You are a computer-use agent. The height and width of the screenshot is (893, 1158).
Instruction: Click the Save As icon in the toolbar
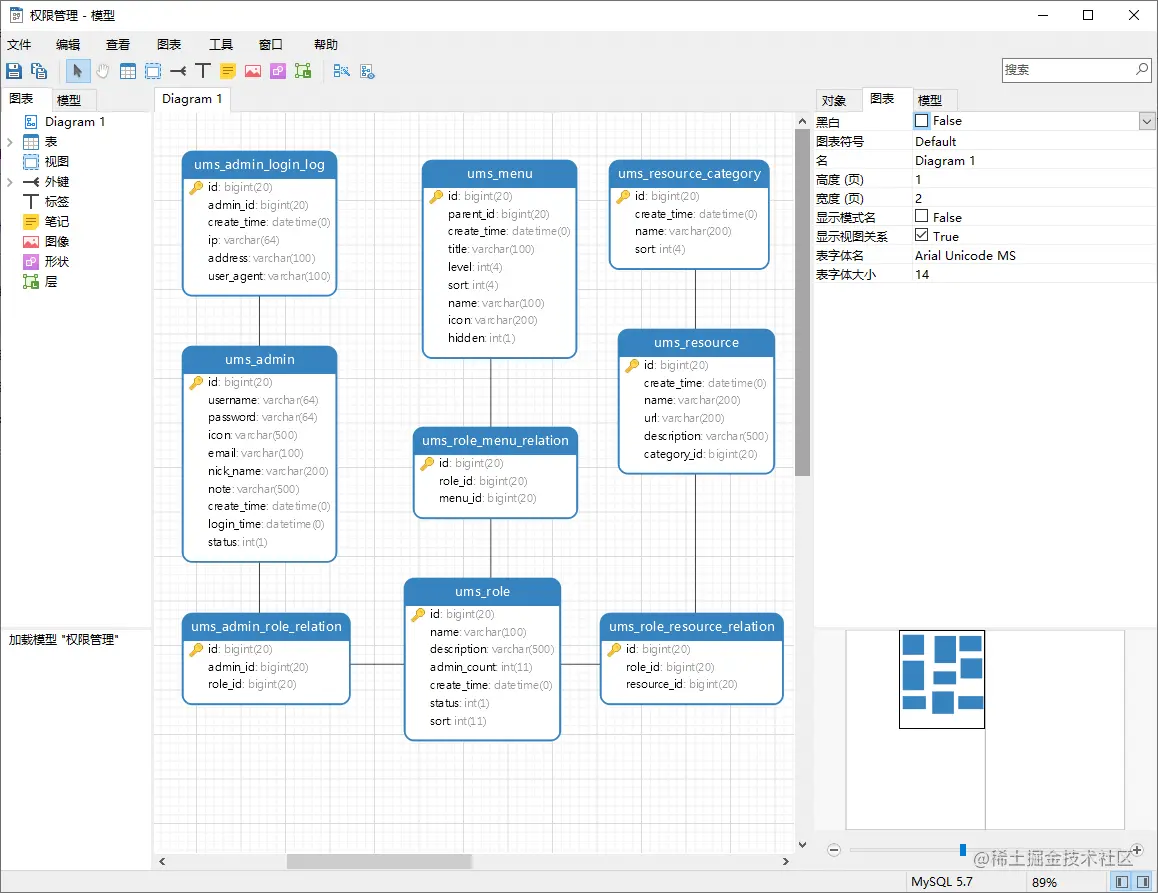[38, 71]
